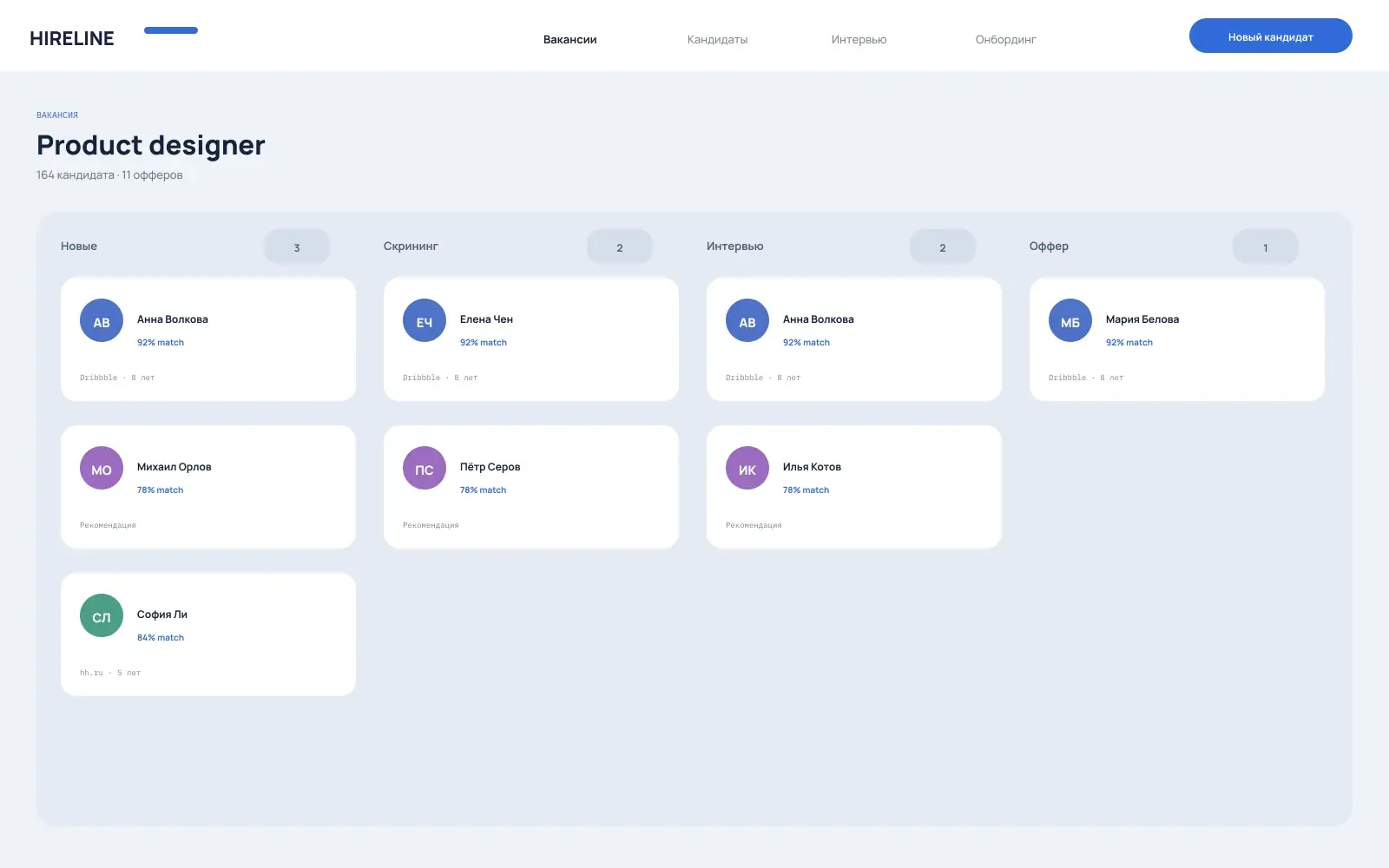Screen dimensions: 1389x868
Task: Click the ЕЧ avatar of Елена Чен
Action: [x=425, y=320]
